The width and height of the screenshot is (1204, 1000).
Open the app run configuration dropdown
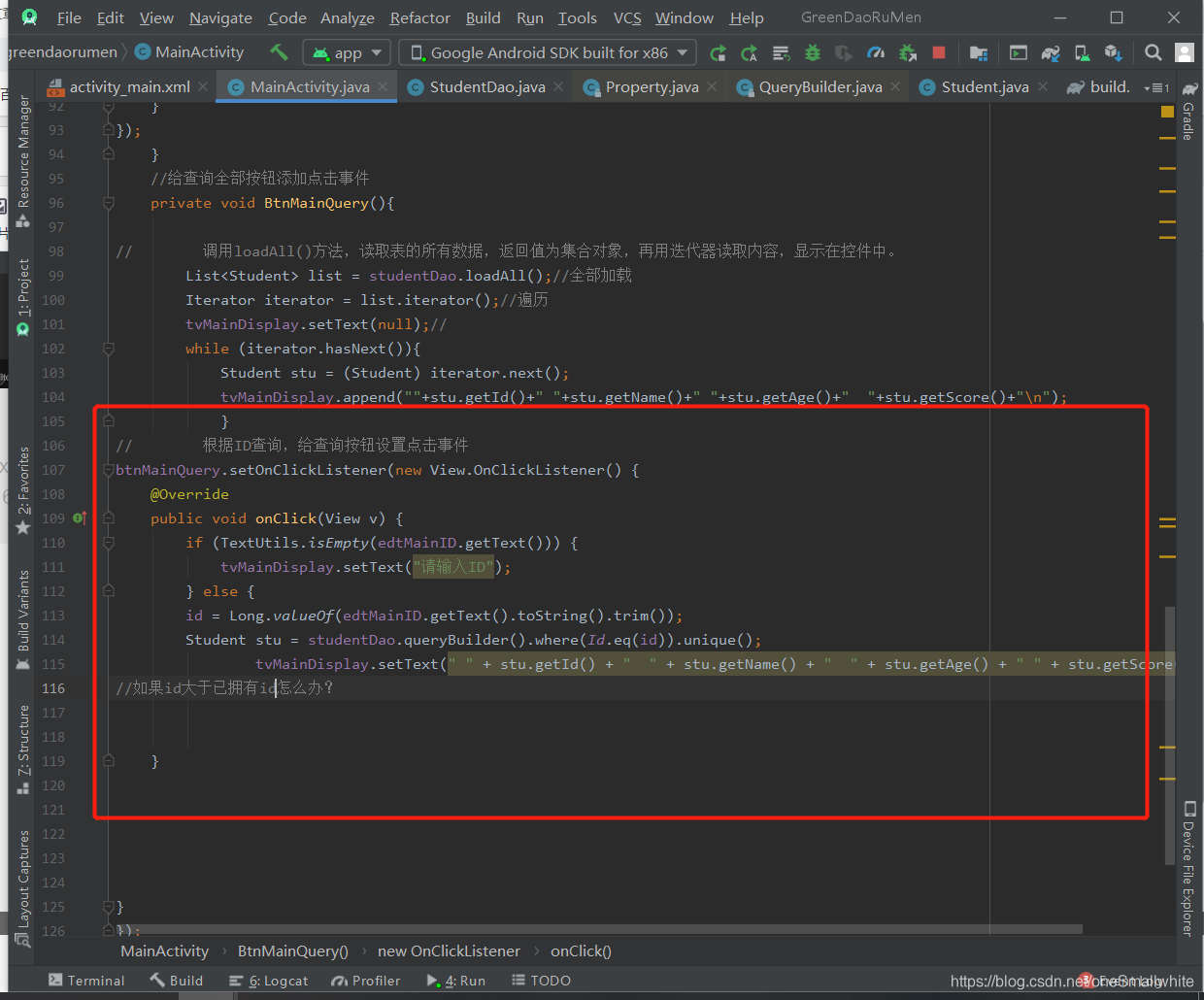[x=347, y=52]
